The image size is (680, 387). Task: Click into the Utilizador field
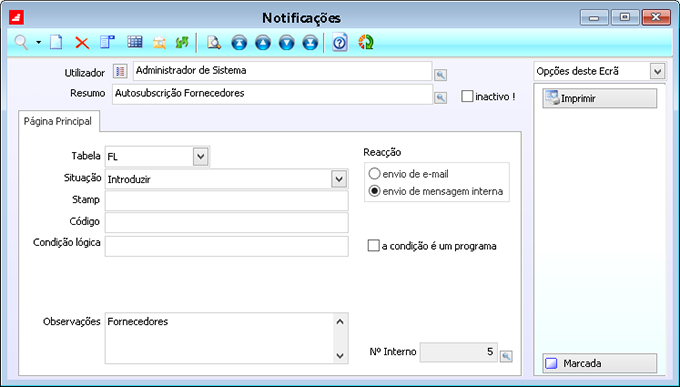[283, 71]
